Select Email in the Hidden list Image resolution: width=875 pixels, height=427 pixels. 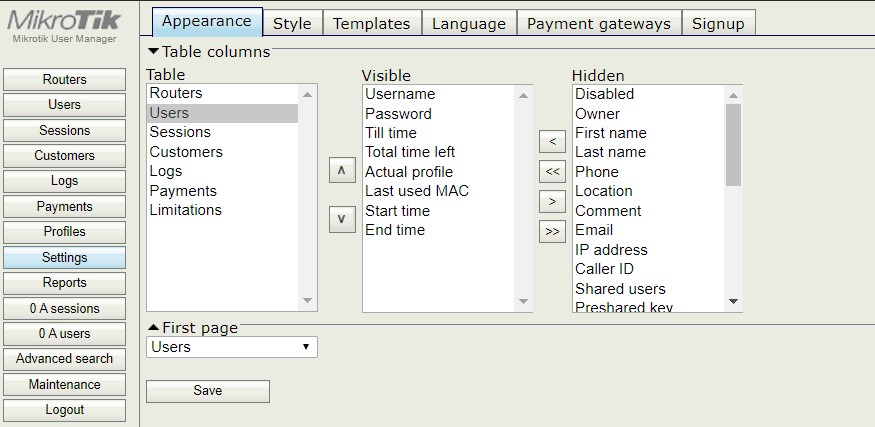click(594, 230)
